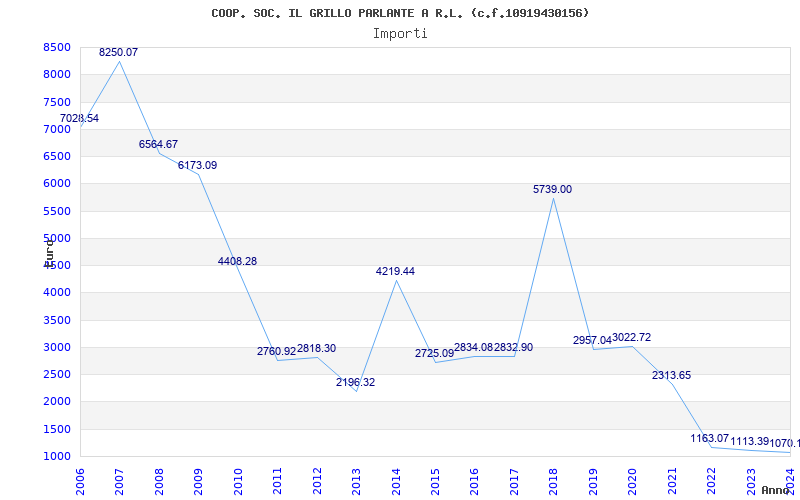Select the 2196.32 data label

pyautogui.click(x=356, y=382)
